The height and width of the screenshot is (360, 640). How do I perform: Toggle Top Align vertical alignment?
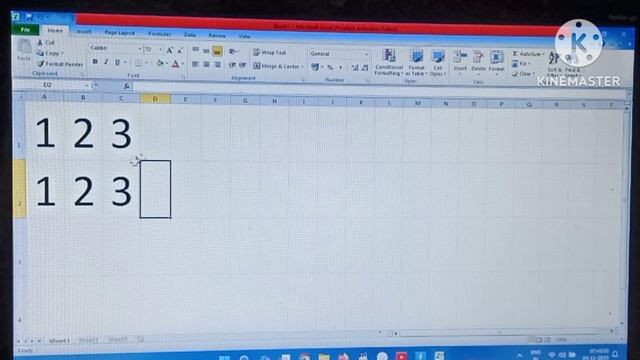(x=196, y=50)
